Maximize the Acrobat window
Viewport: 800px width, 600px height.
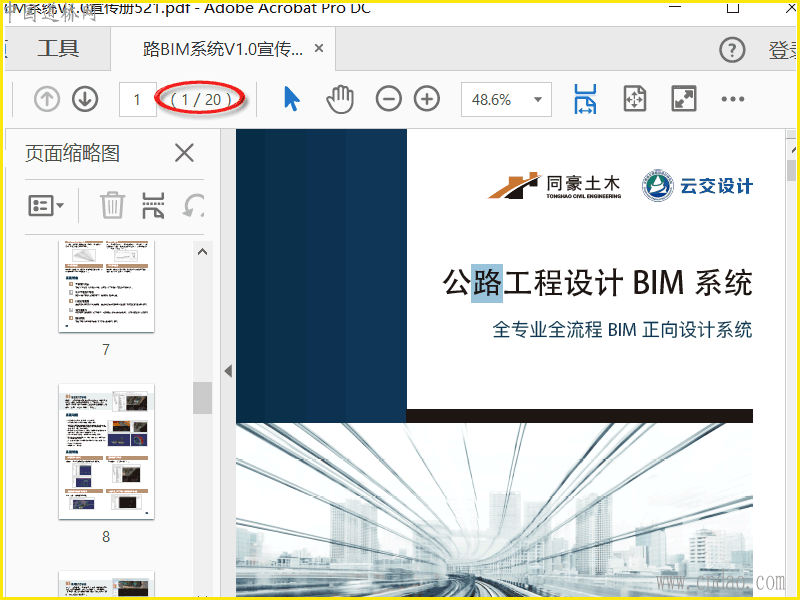[x=733, y=7]
